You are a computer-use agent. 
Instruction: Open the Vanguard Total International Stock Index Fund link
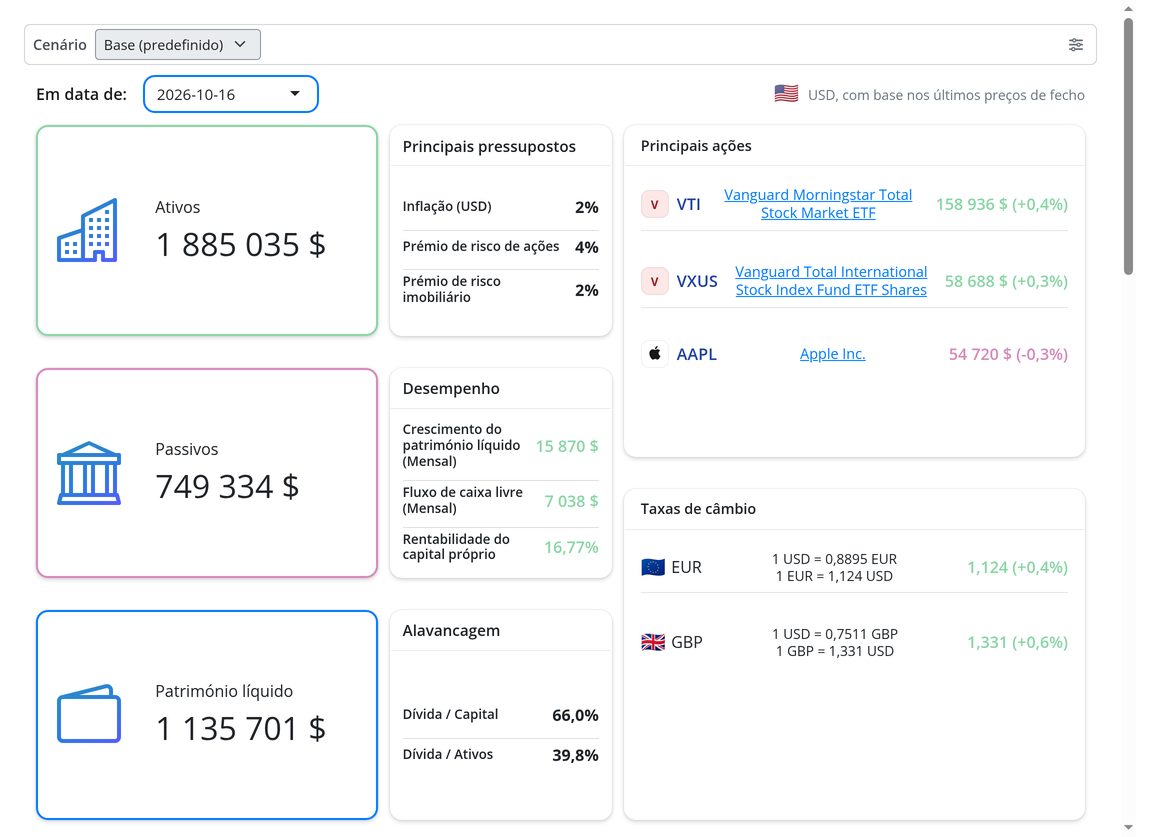(x=831, y=280)
